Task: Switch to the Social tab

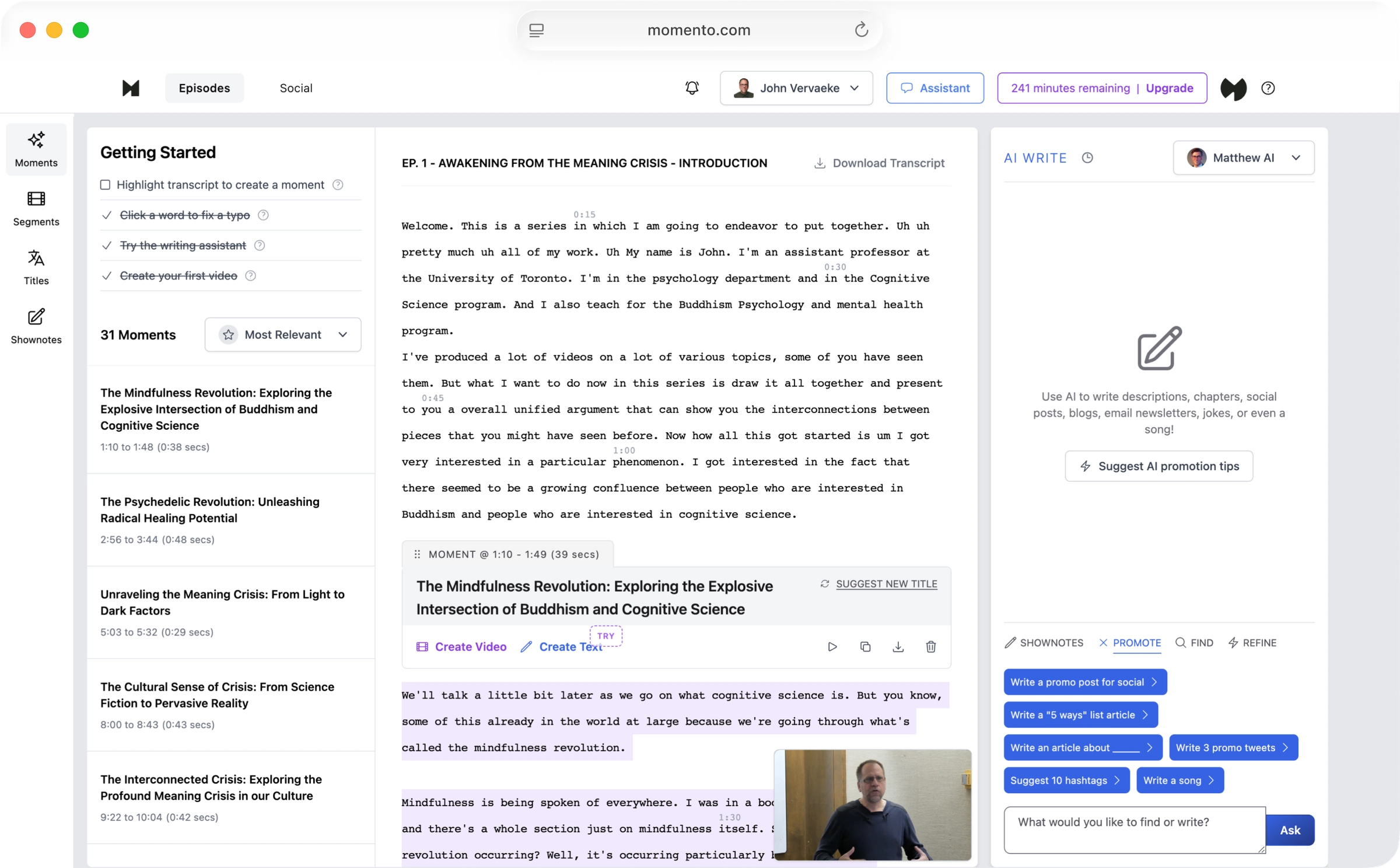Action: click(x=296, y=88)
